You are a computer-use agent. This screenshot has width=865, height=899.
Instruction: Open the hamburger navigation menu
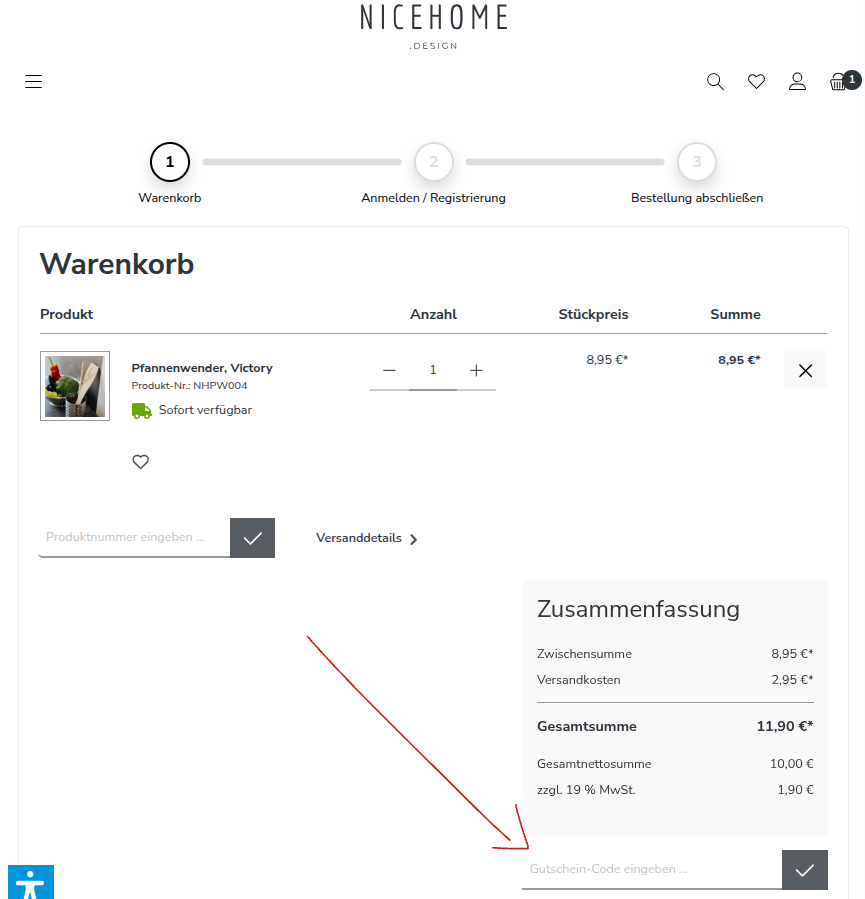coord(34,82)
